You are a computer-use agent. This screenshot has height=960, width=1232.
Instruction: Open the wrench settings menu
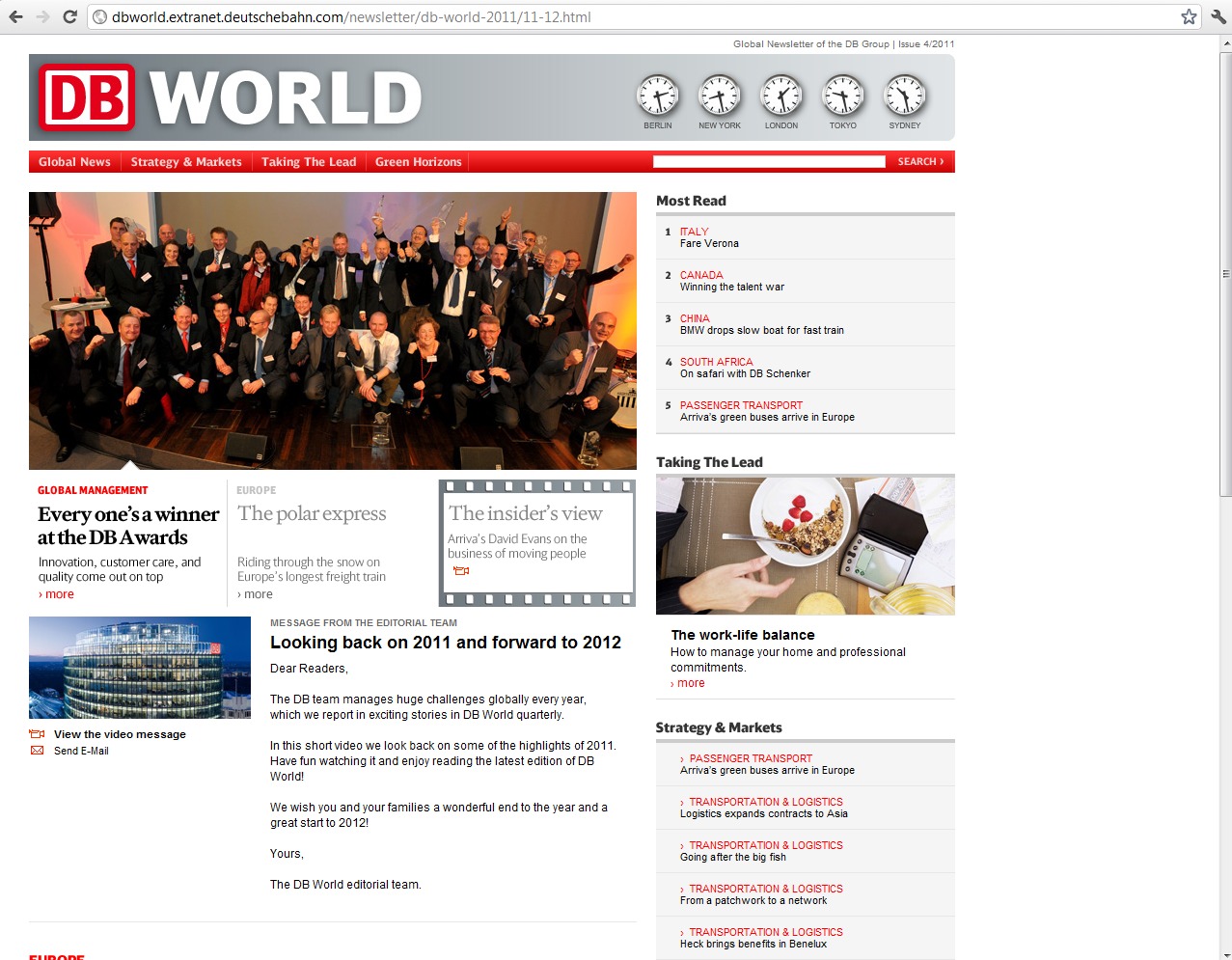tap(1218, 16)
